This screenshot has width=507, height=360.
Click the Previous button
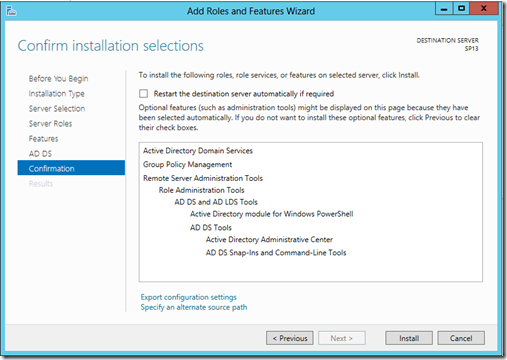[x=290, y=338]
